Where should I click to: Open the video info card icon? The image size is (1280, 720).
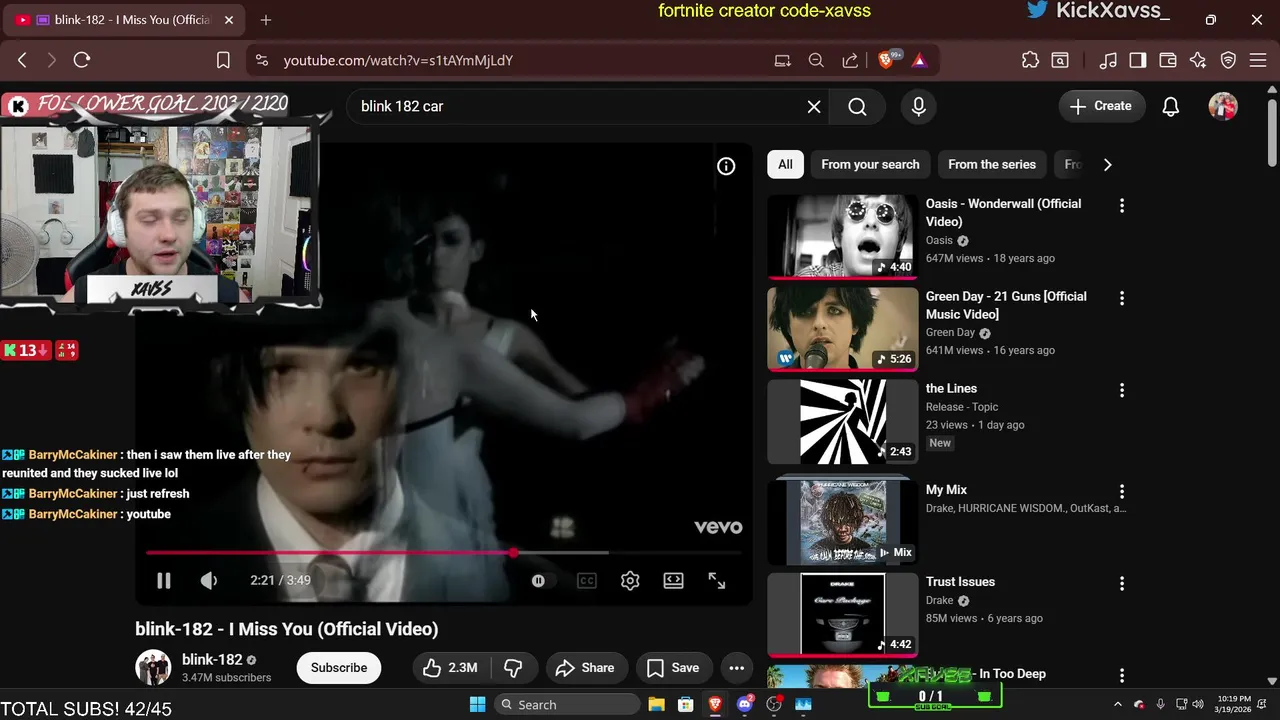pyautogui.click(x=726, y=167)
